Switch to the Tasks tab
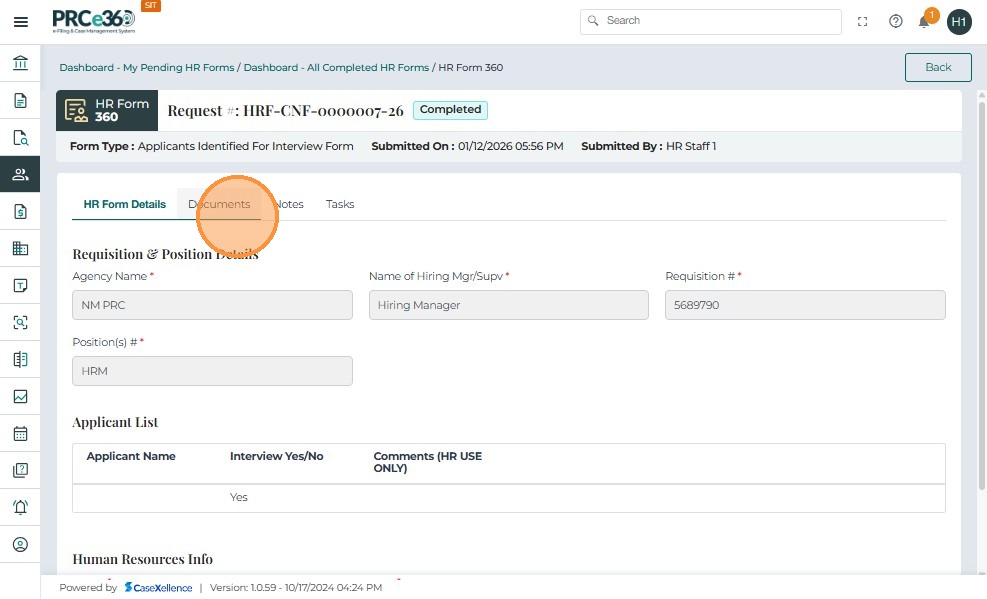Viewport: 987px width, 599px height. [x=340, y=204]
